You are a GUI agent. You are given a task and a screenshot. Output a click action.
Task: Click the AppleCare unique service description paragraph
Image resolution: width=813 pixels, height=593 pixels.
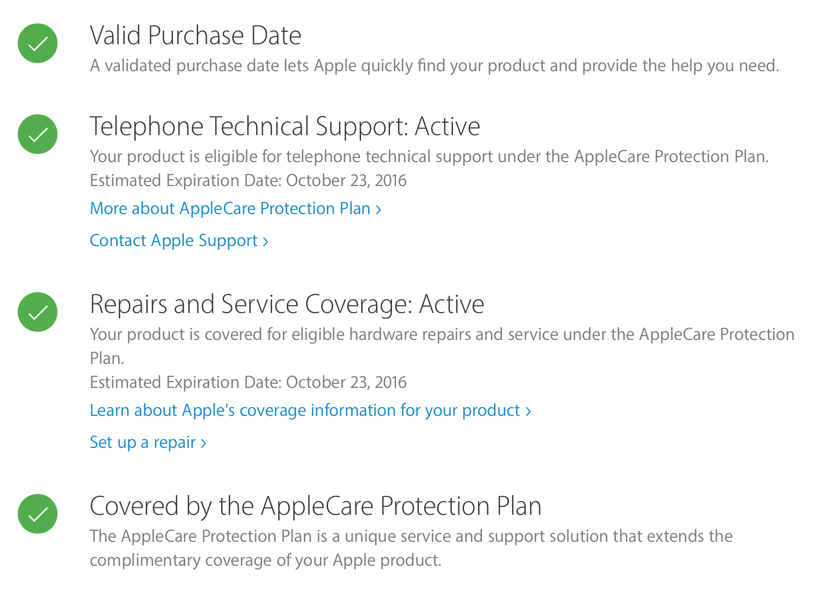tap(411, 548)
